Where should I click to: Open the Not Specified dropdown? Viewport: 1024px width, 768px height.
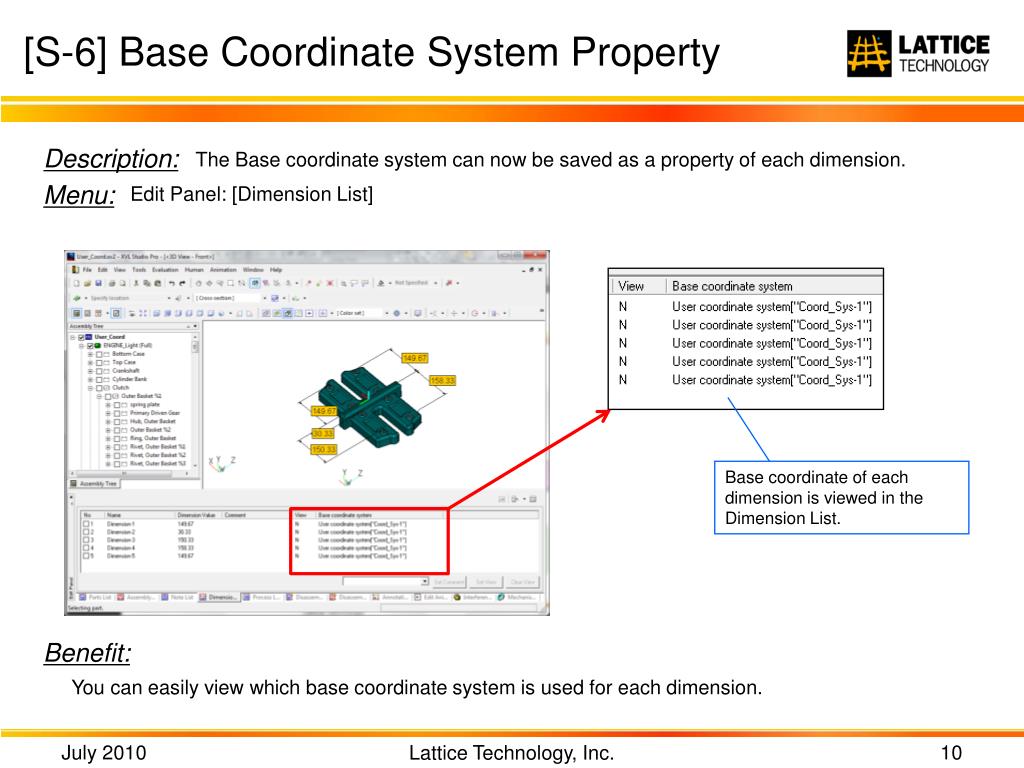point(436,283)
